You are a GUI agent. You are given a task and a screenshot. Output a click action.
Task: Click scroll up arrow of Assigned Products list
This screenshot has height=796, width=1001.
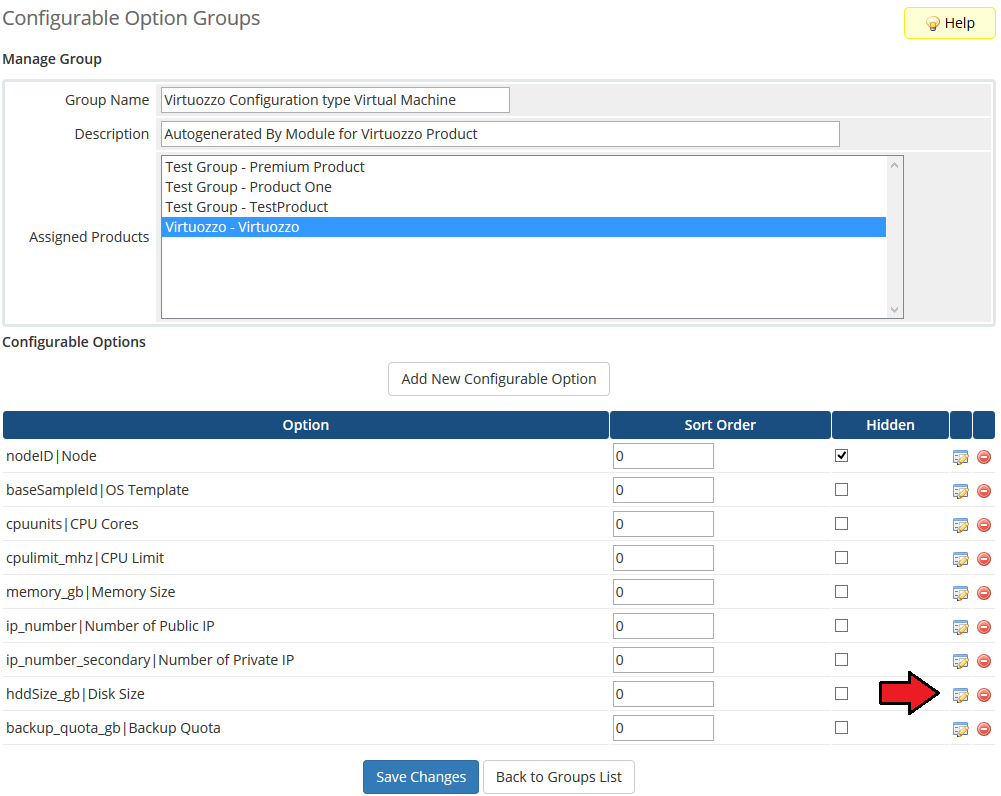[x=894, y=165]
